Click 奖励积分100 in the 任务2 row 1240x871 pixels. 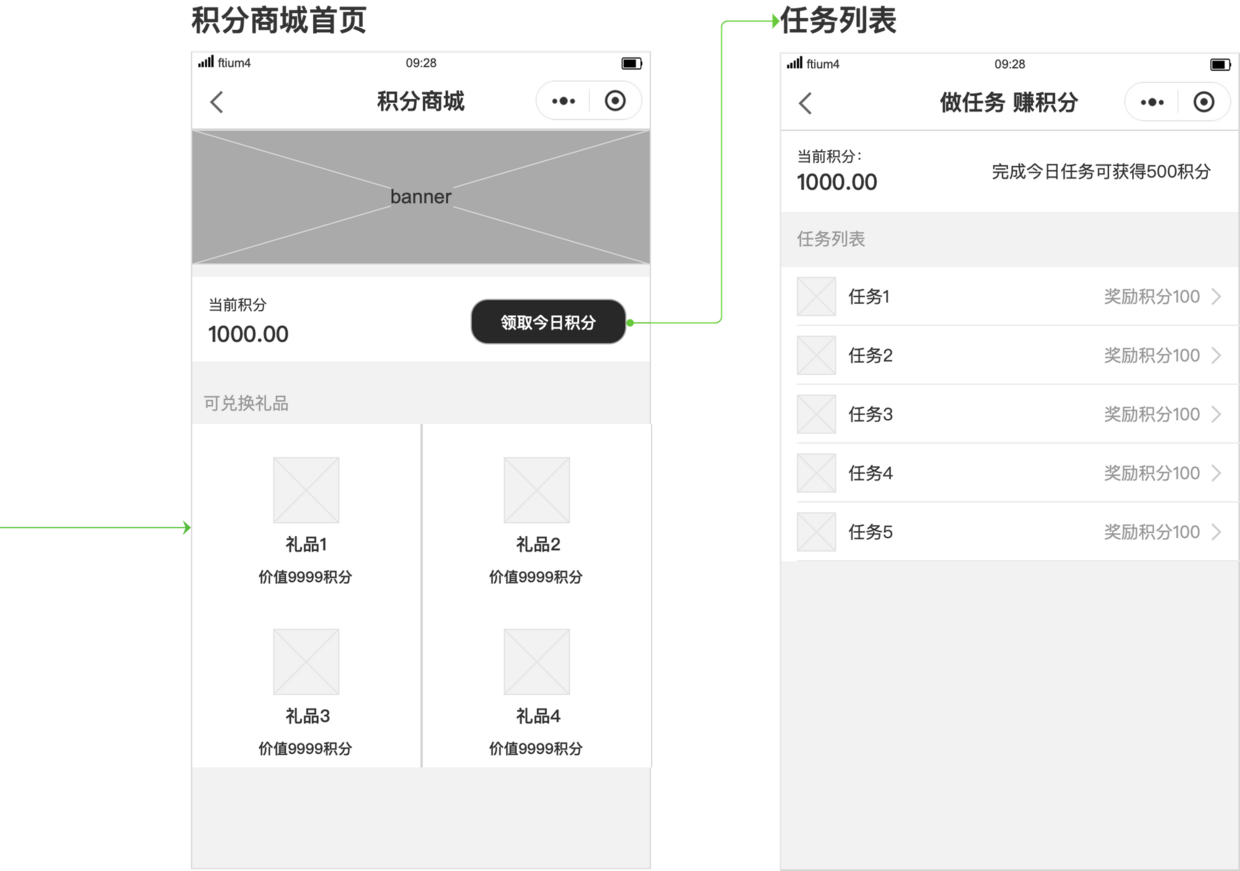(x=1152, y=355)
